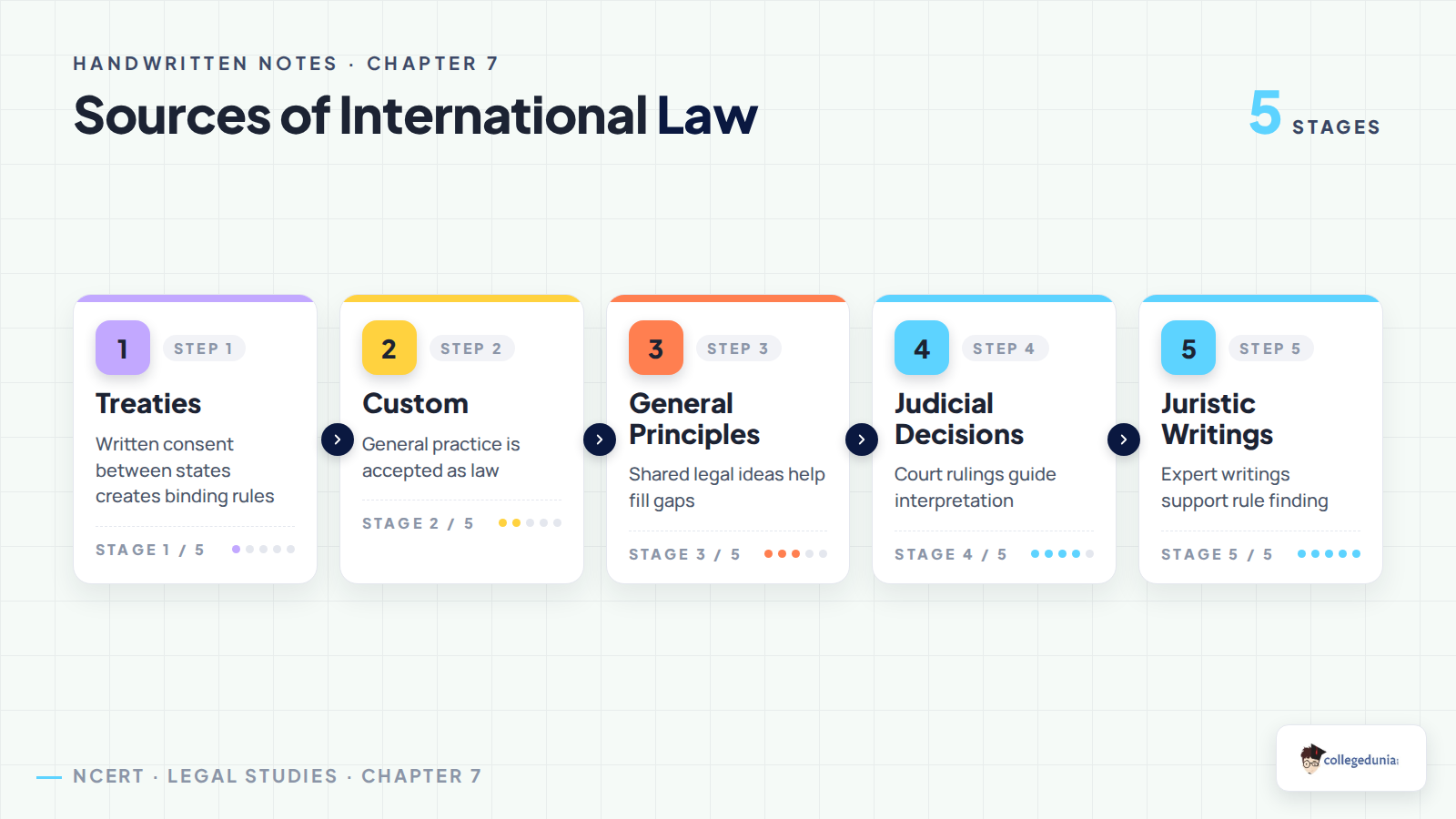
Task: Click 'HANDWRITTEN NOTES · CHAPTER 7' header
Action: pyautogui.click(x=286, y=64)
